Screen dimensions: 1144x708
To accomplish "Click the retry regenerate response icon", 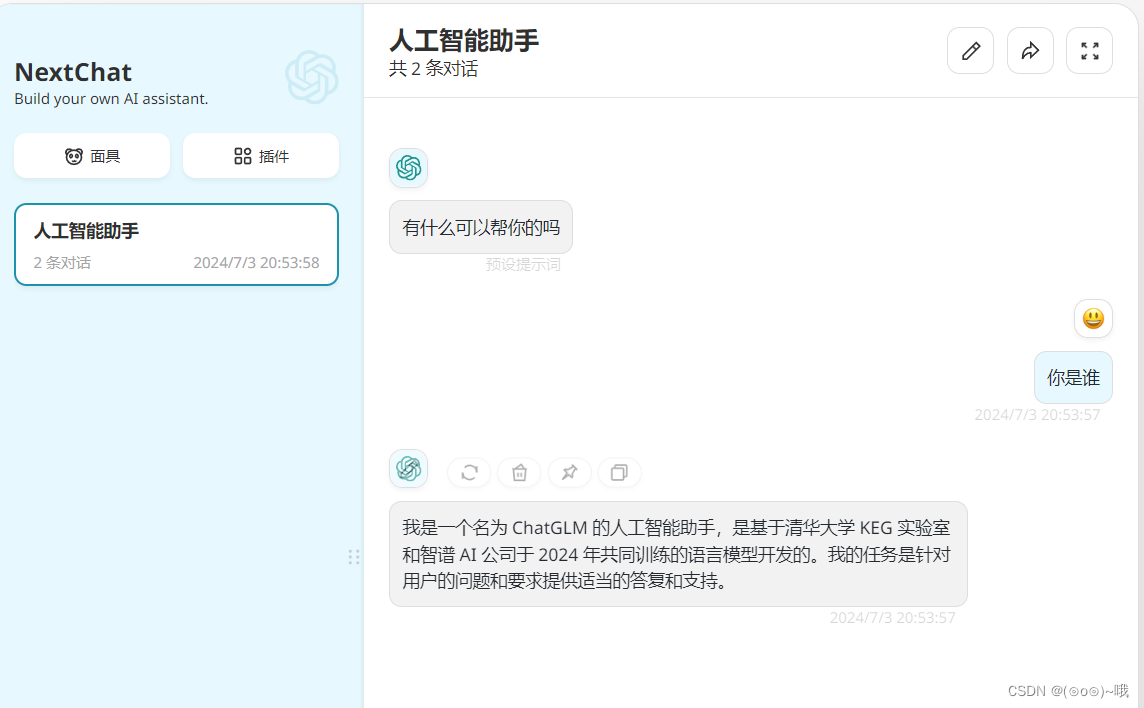I will 469,473.
